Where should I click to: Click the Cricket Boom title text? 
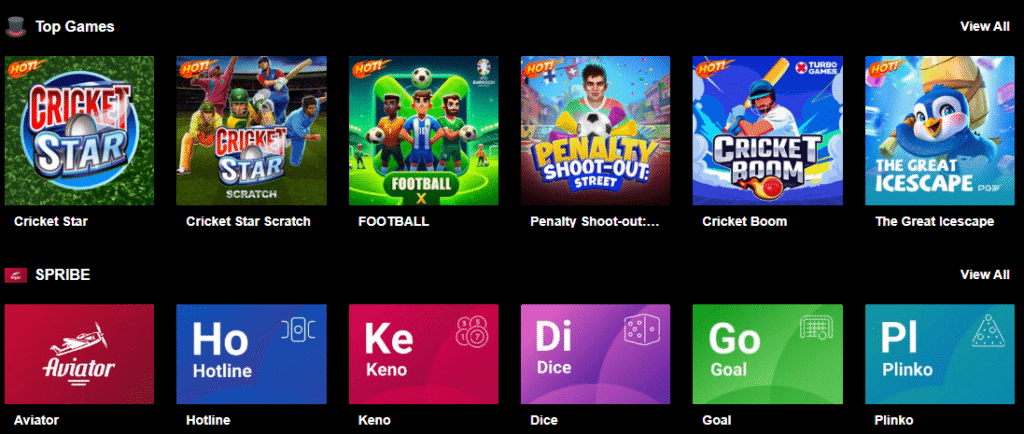tap(744, 222)
